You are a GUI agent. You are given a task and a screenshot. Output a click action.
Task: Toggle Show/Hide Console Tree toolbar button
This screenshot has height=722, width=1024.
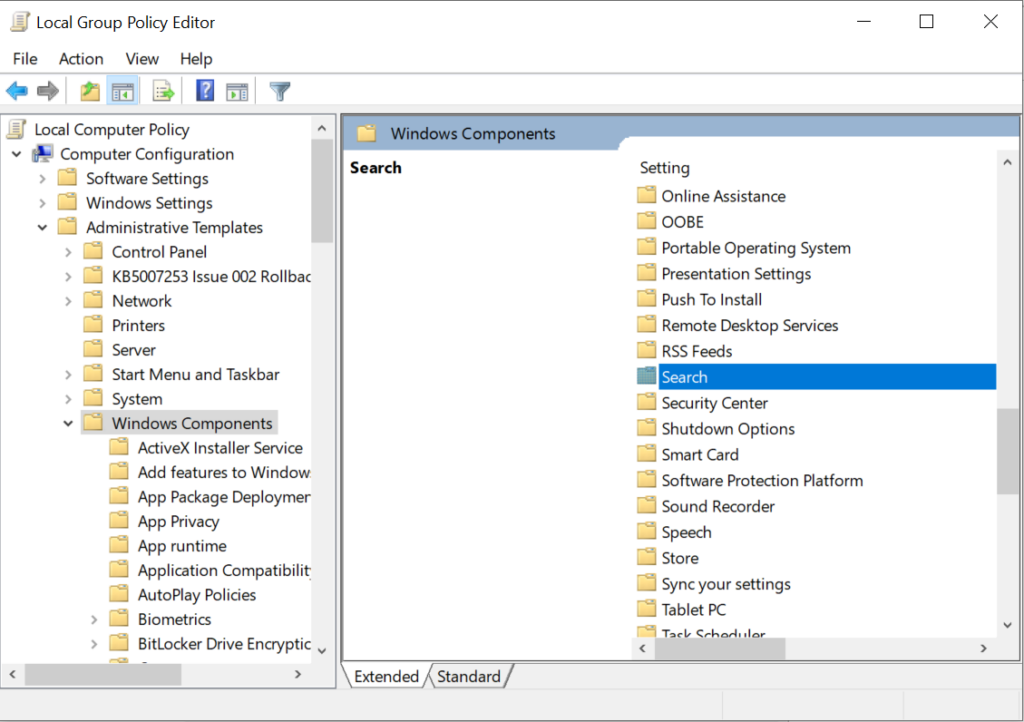(123, 92)
